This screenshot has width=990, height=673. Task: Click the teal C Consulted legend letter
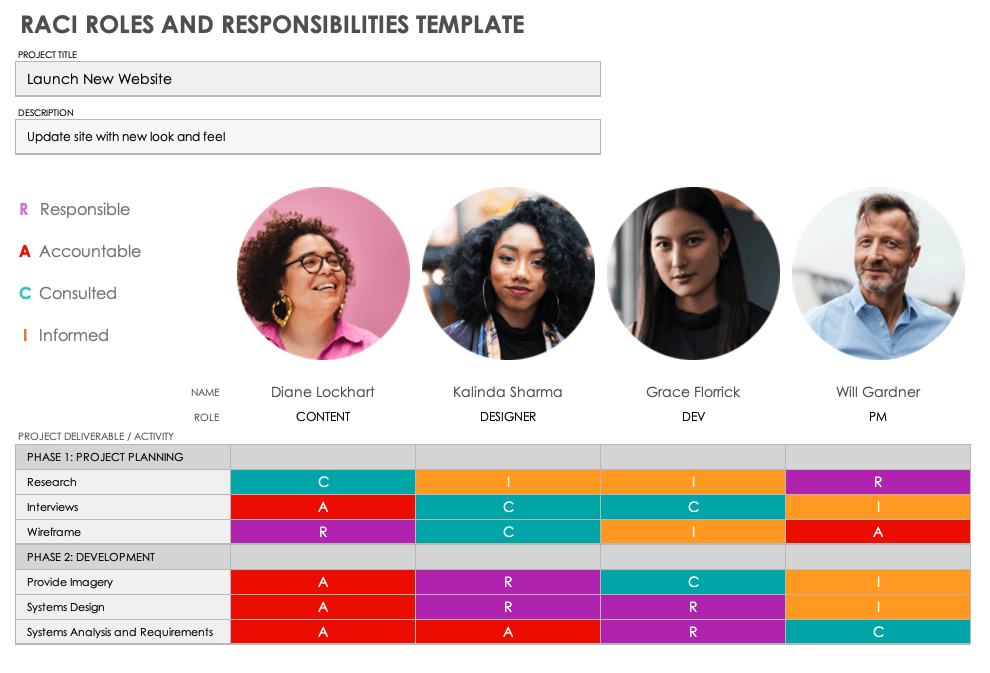pyautogui.click(x=25, y=294)
